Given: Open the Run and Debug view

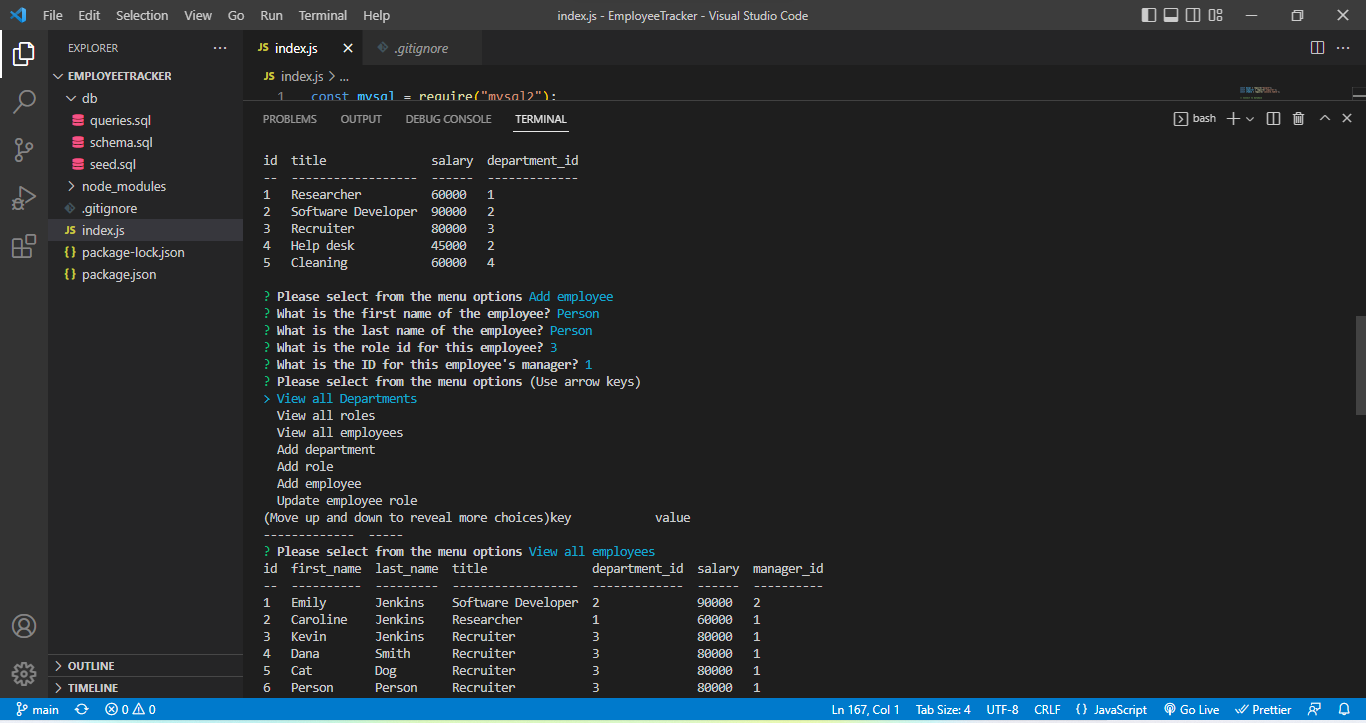Looking at the screenshot, I should point(24,198).
